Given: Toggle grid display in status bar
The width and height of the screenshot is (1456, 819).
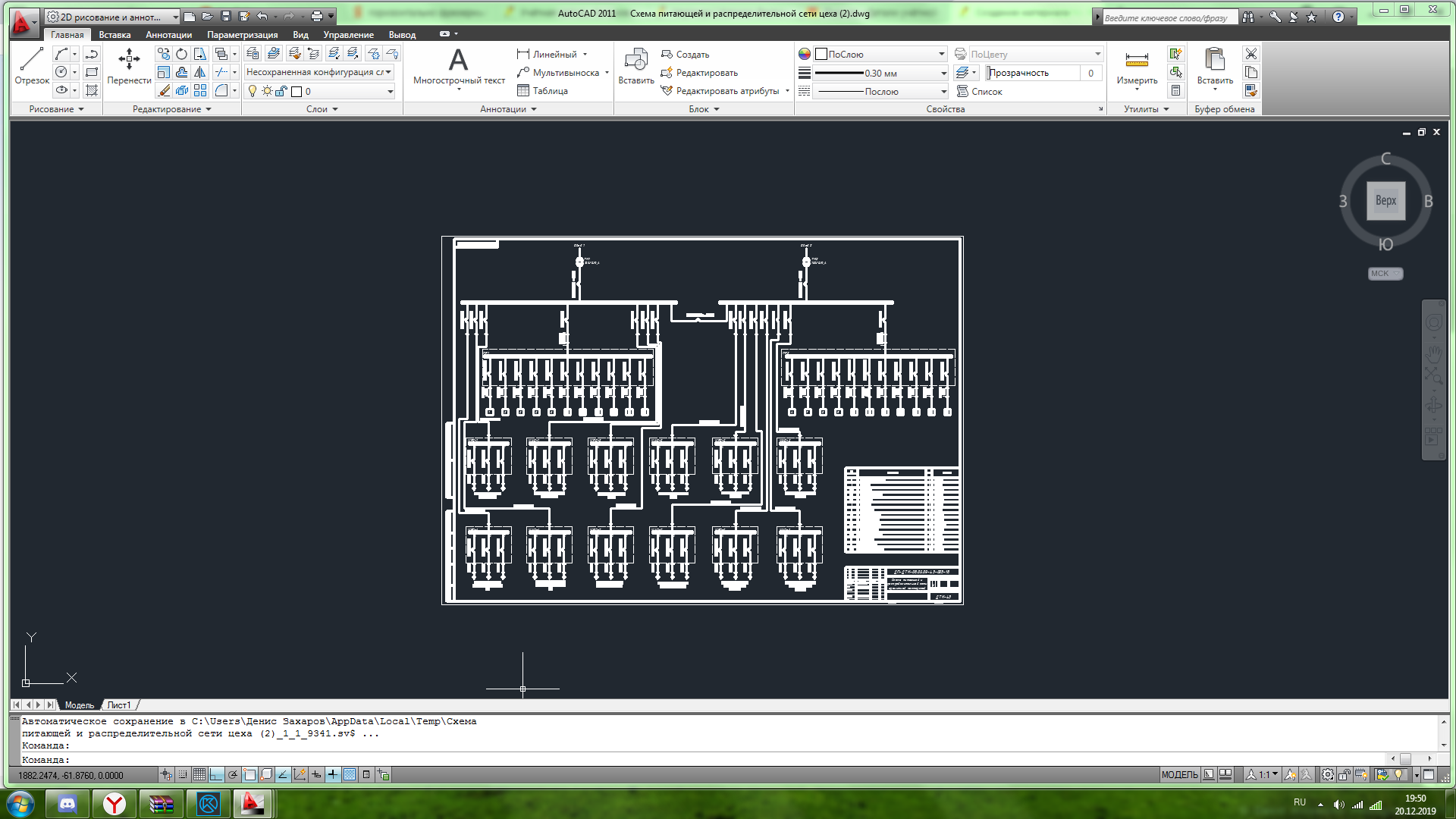Looking at the screenshot, I should coord(199,774).
